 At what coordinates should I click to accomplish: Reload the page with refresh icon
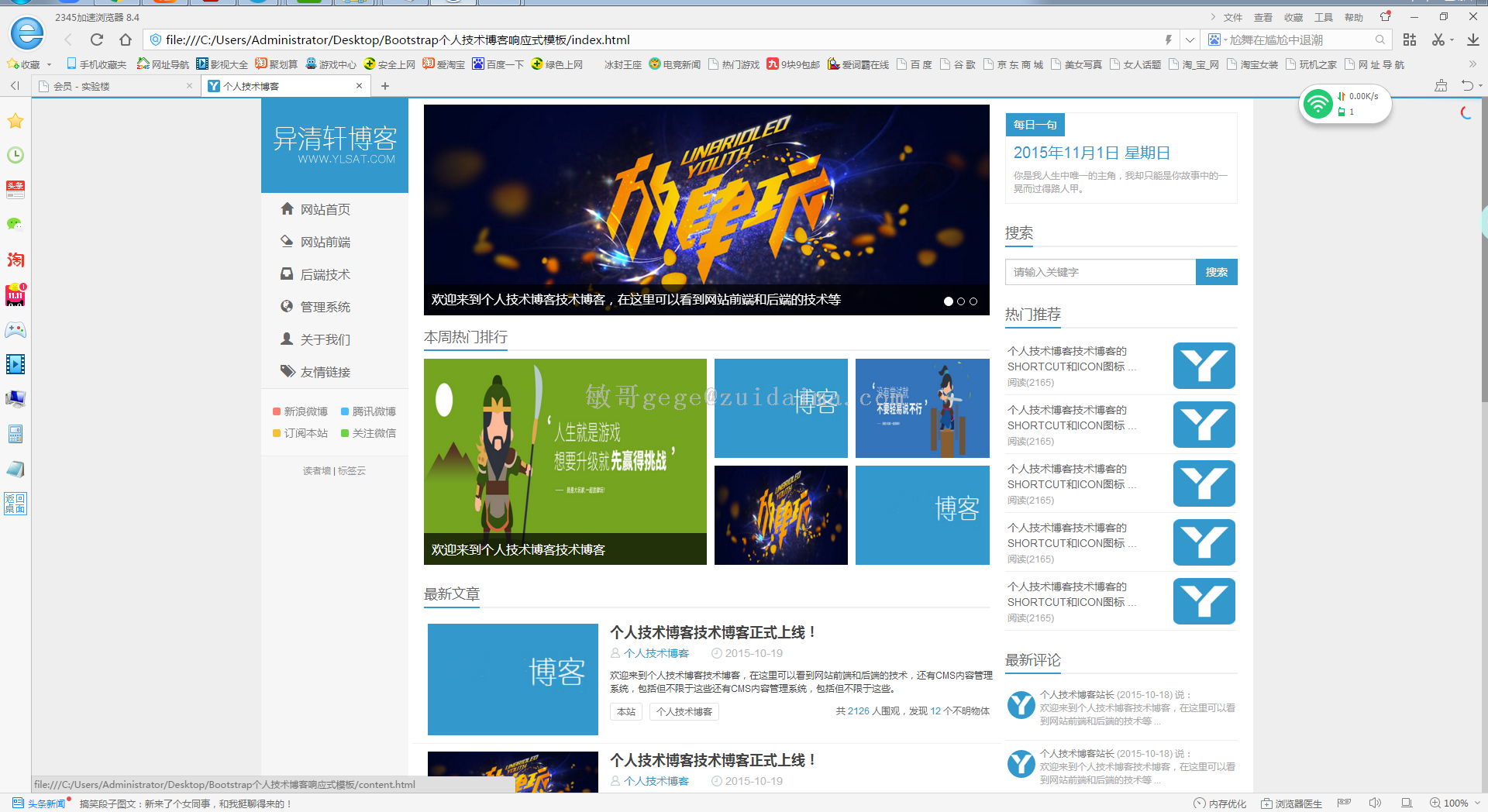click(97, 40)
